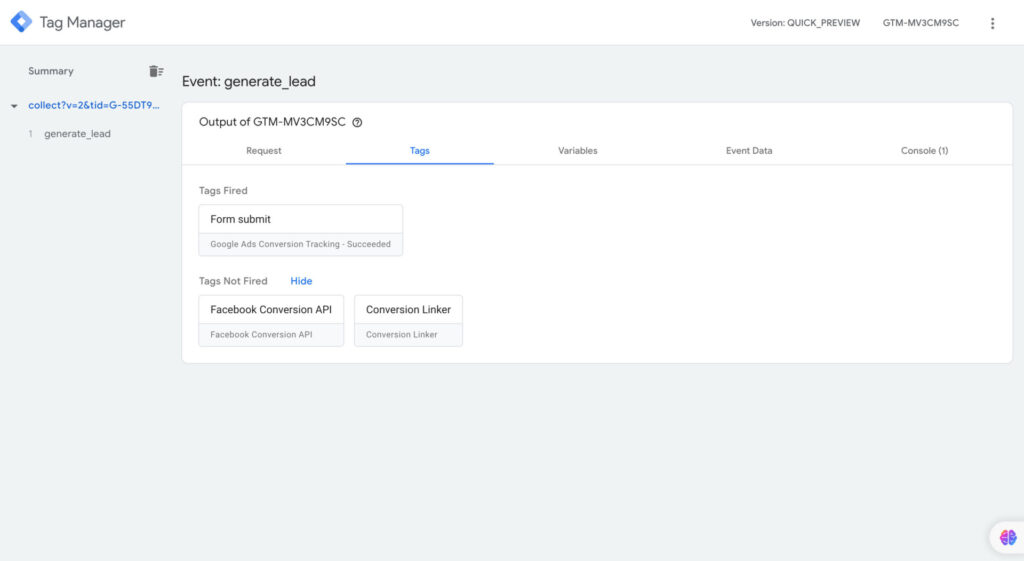Image resolution: width=1024 pixels, height=561 pixels.
Task: Open the Console (1) tab
Action: click(x=924, y=151)
